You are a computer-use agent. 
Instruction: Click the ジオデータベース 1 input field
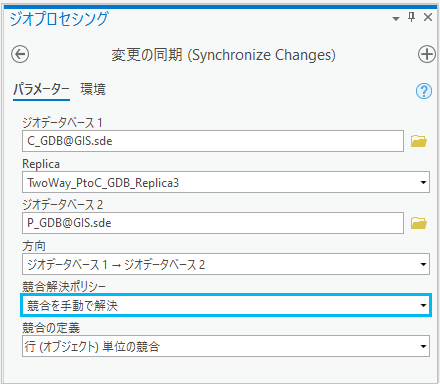coord(213,141)
